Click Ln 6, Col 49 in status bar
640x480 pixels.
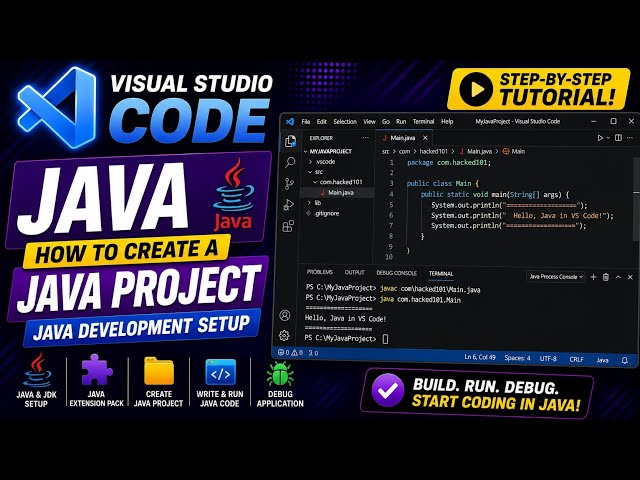[x=480, y=357]
